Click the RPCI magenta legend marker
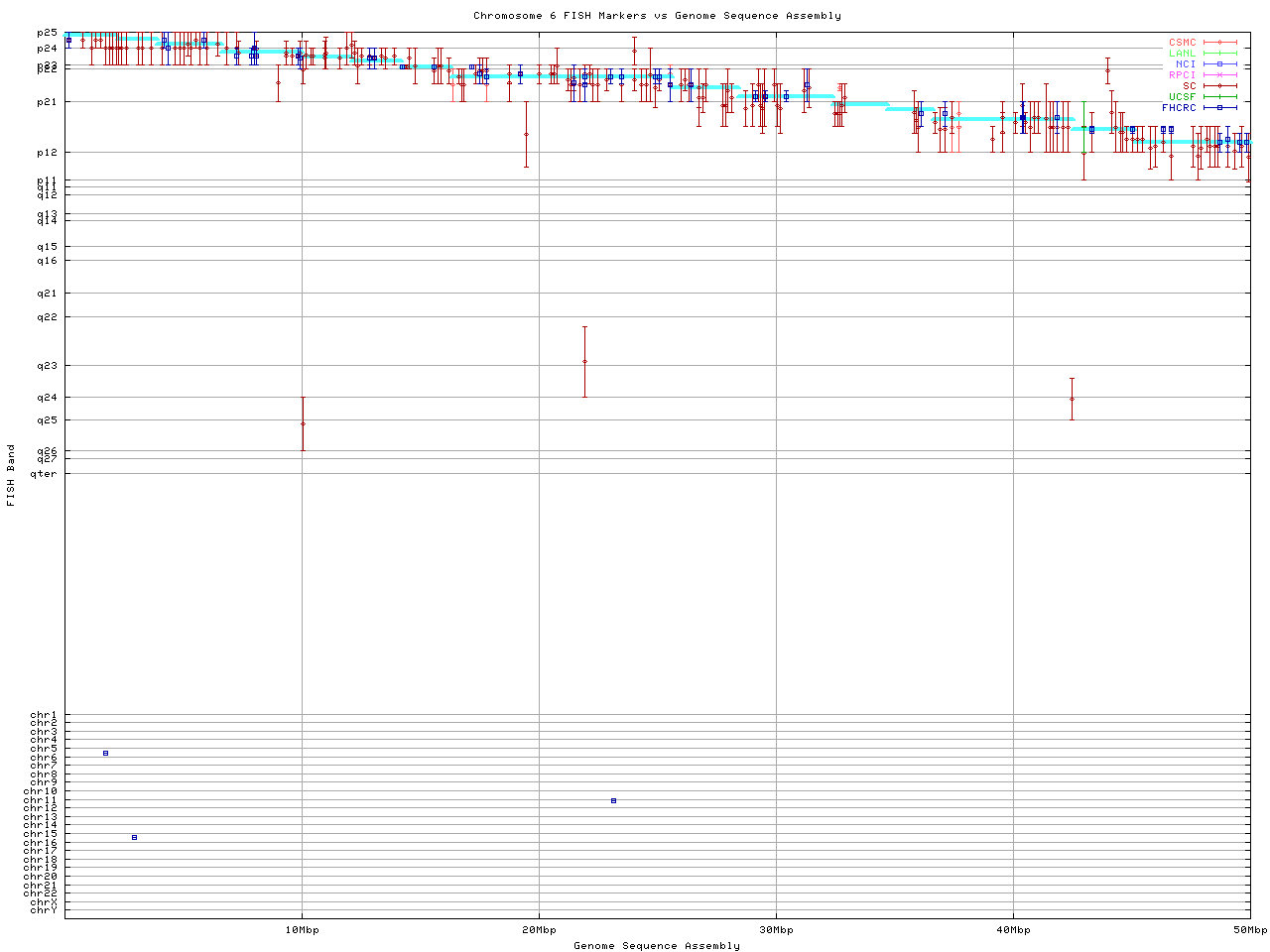The height and width of the screenshot is (952, 1270). pos(1220,75)
